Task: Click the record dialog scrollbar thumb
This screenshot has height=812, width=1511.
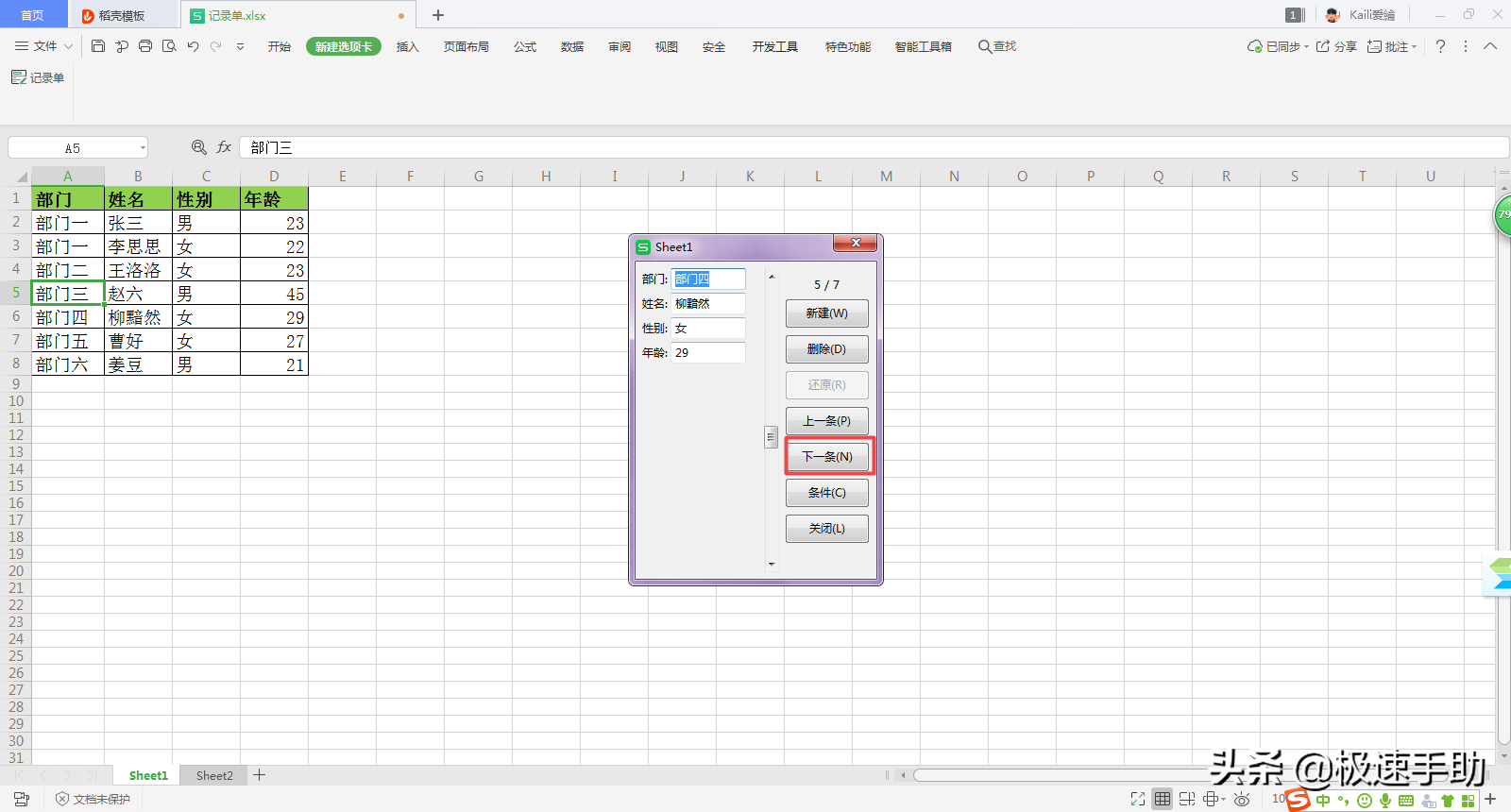Action: pyautogui.click(x=771, y=437)
